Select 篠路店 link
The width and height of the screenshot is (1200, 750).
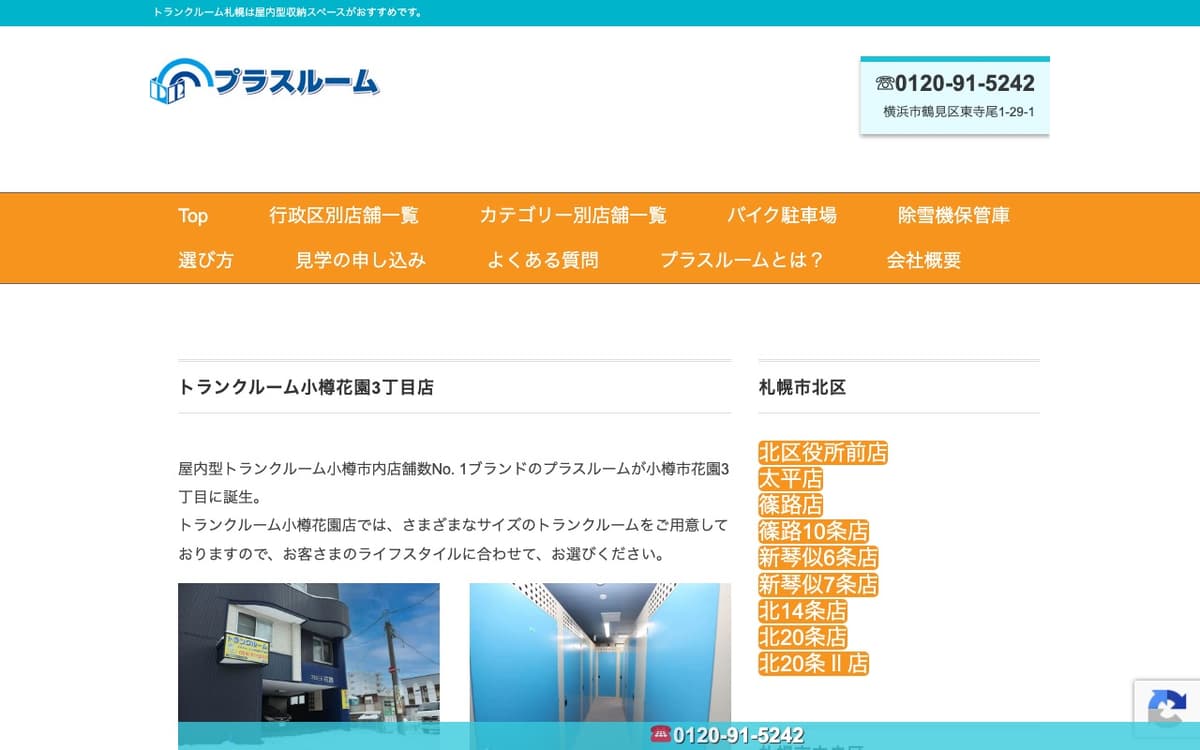[x=791, y=505]
